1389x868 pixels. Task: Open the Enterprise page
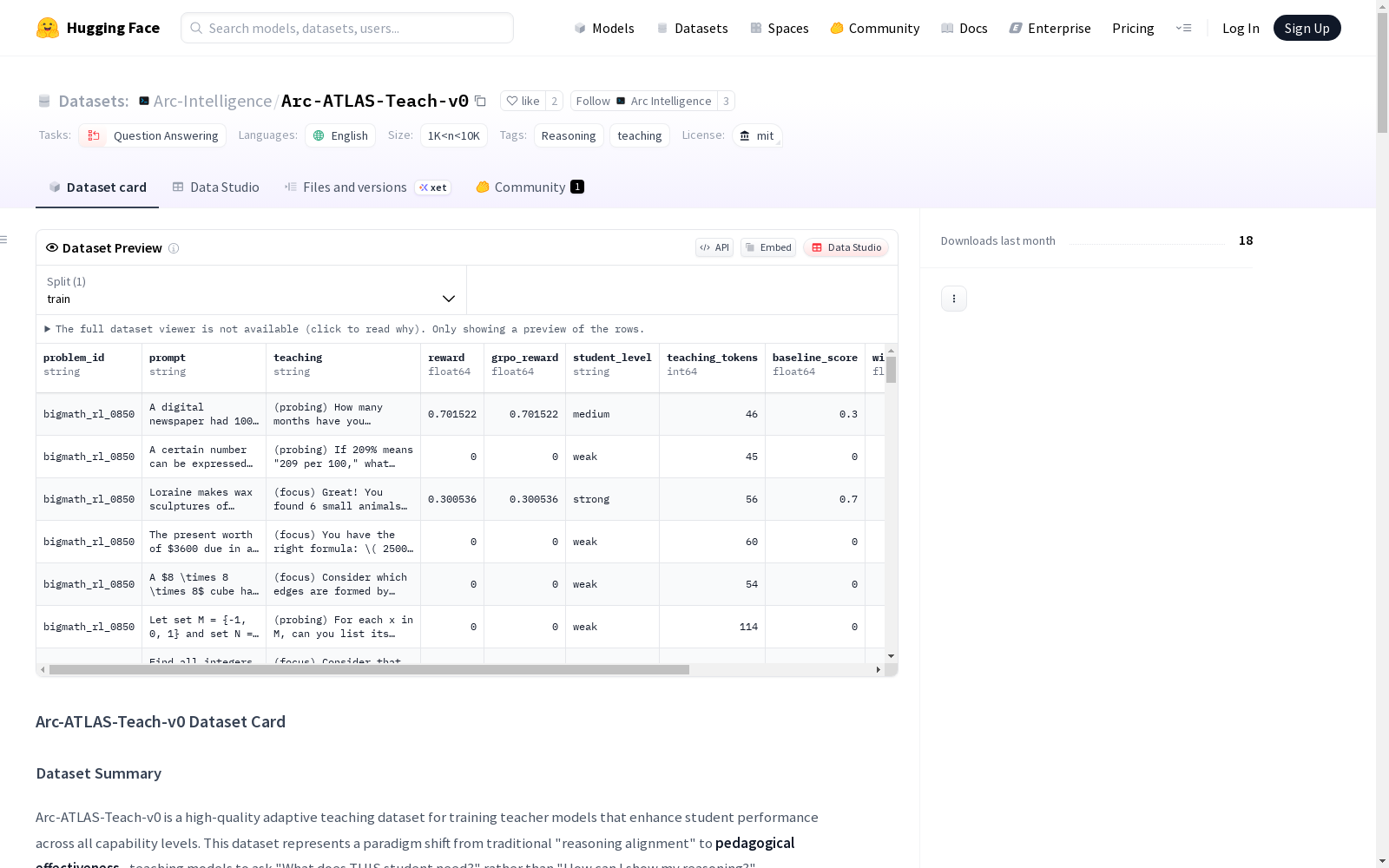click(x=1050, y=28)
